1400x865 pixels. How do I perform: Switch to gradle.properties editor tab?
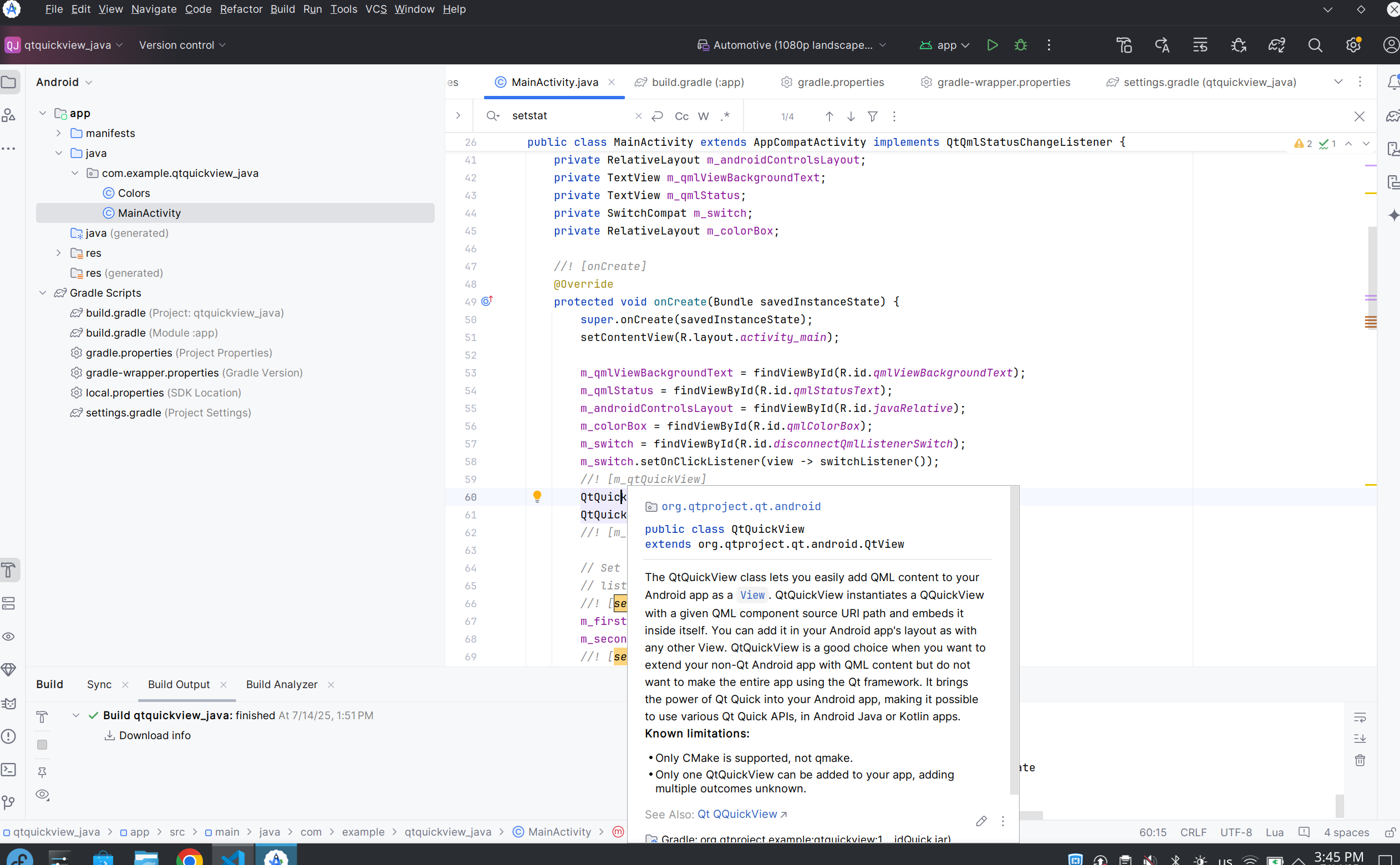point(833,83)
